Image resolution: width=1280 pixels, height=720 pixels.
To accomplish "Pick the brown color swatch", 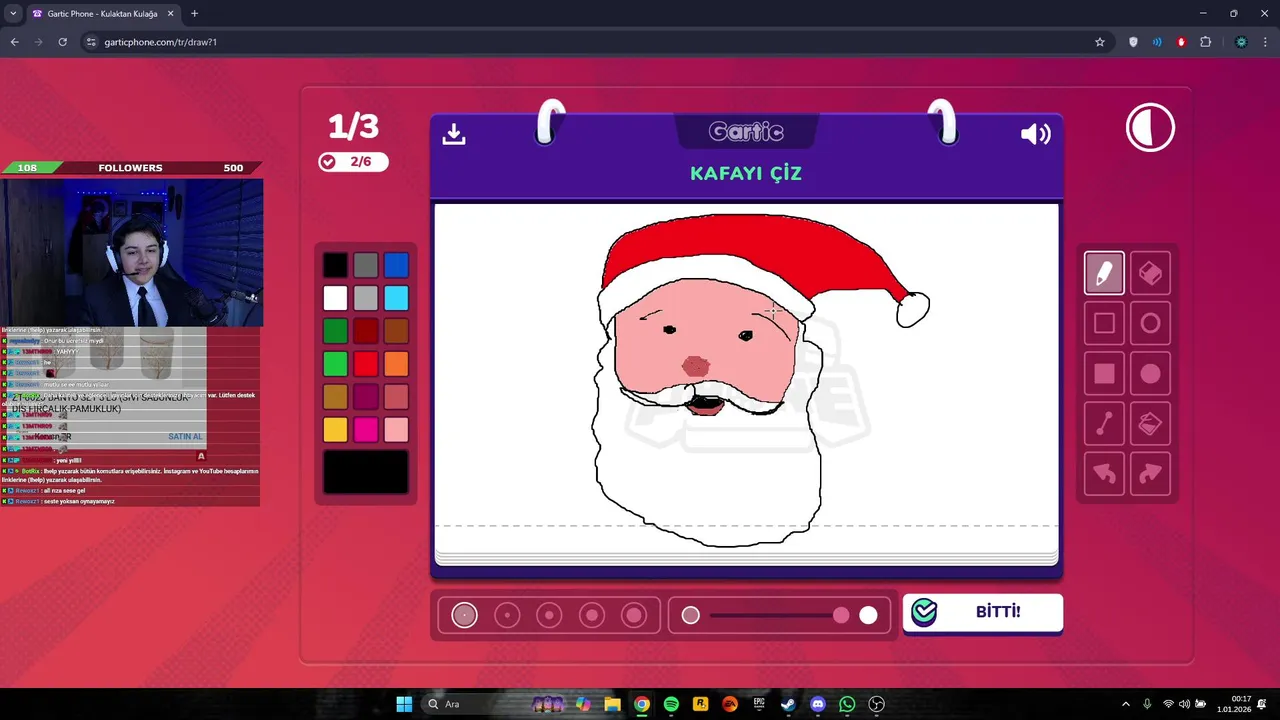I will click(396, 331).
